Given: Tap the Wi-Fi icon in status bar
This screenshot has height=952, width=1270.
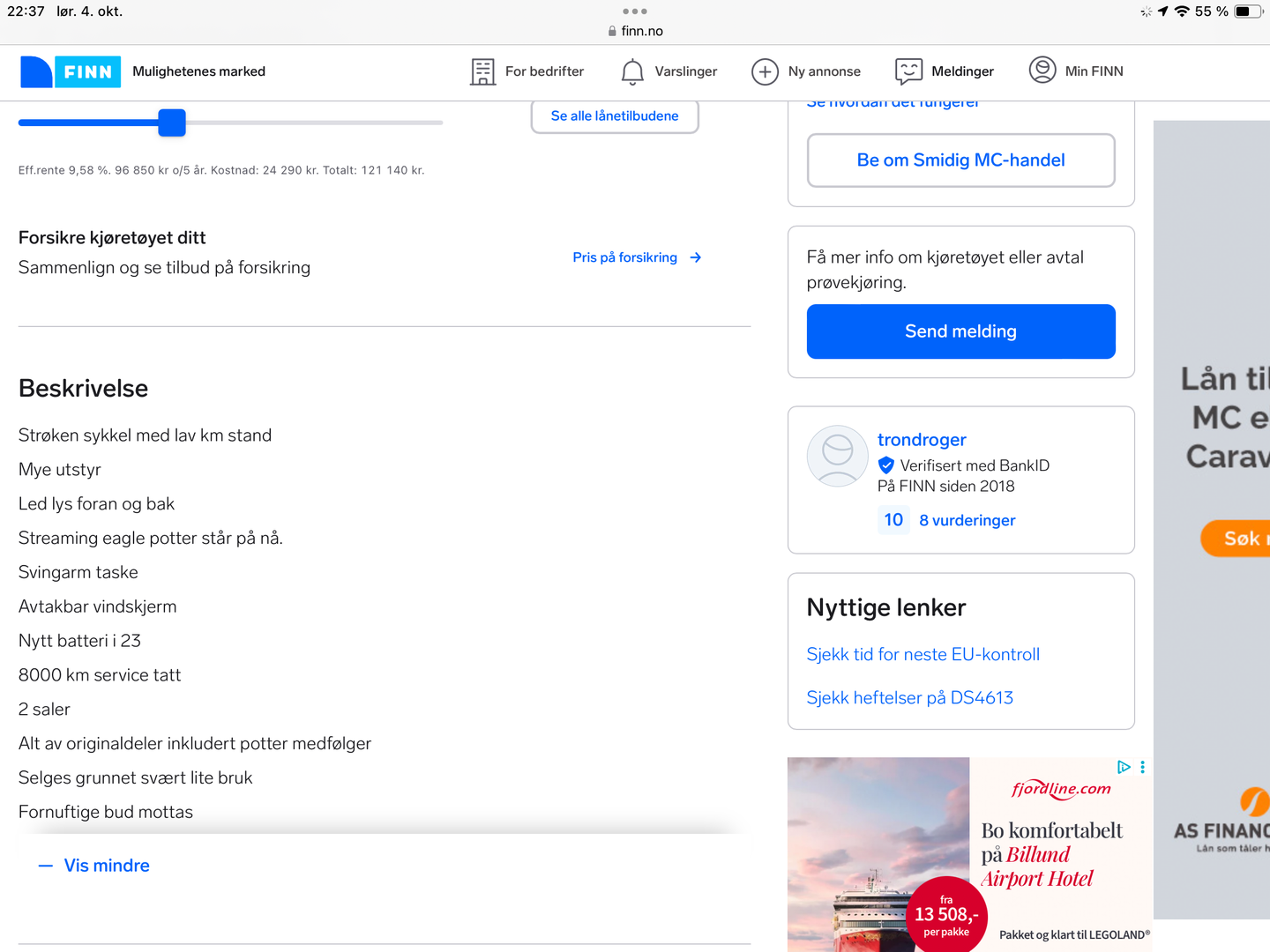Looking at the screenshot, I should 1182,11.
